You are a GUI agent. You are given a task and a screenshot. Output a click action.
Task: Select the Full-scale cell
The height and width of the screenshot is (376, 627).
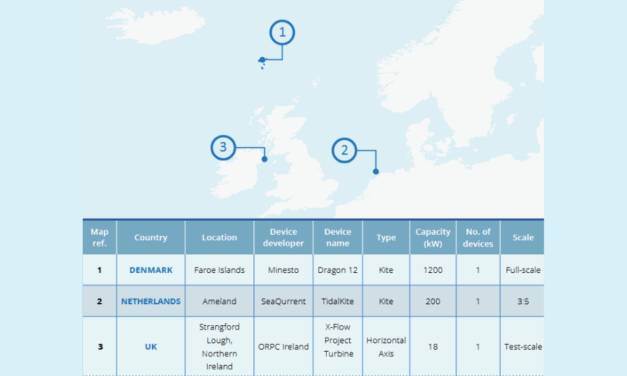pyautogui.click(x=523, y=270)
